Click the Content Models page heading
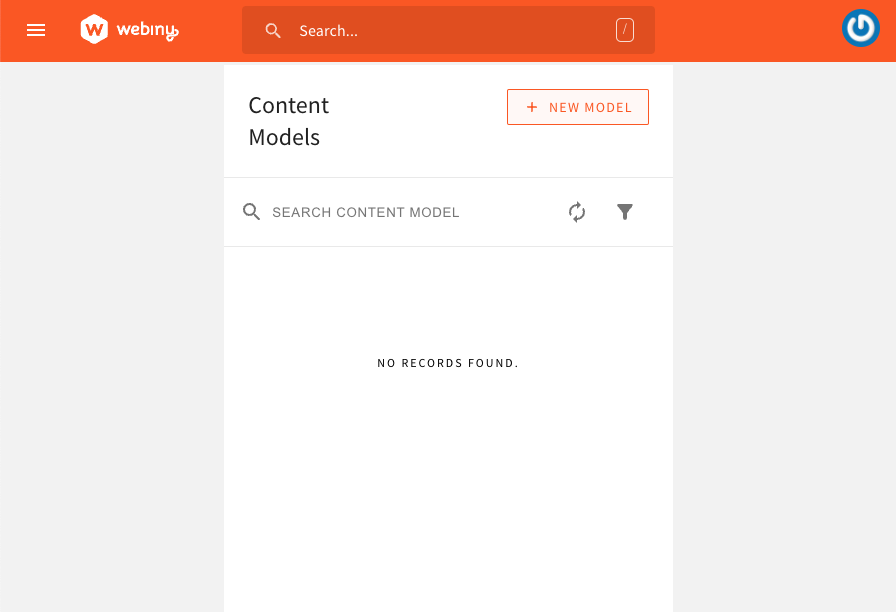Image resolution: width=896 pixels, height=612 pixels. click(x=288, y=120)
